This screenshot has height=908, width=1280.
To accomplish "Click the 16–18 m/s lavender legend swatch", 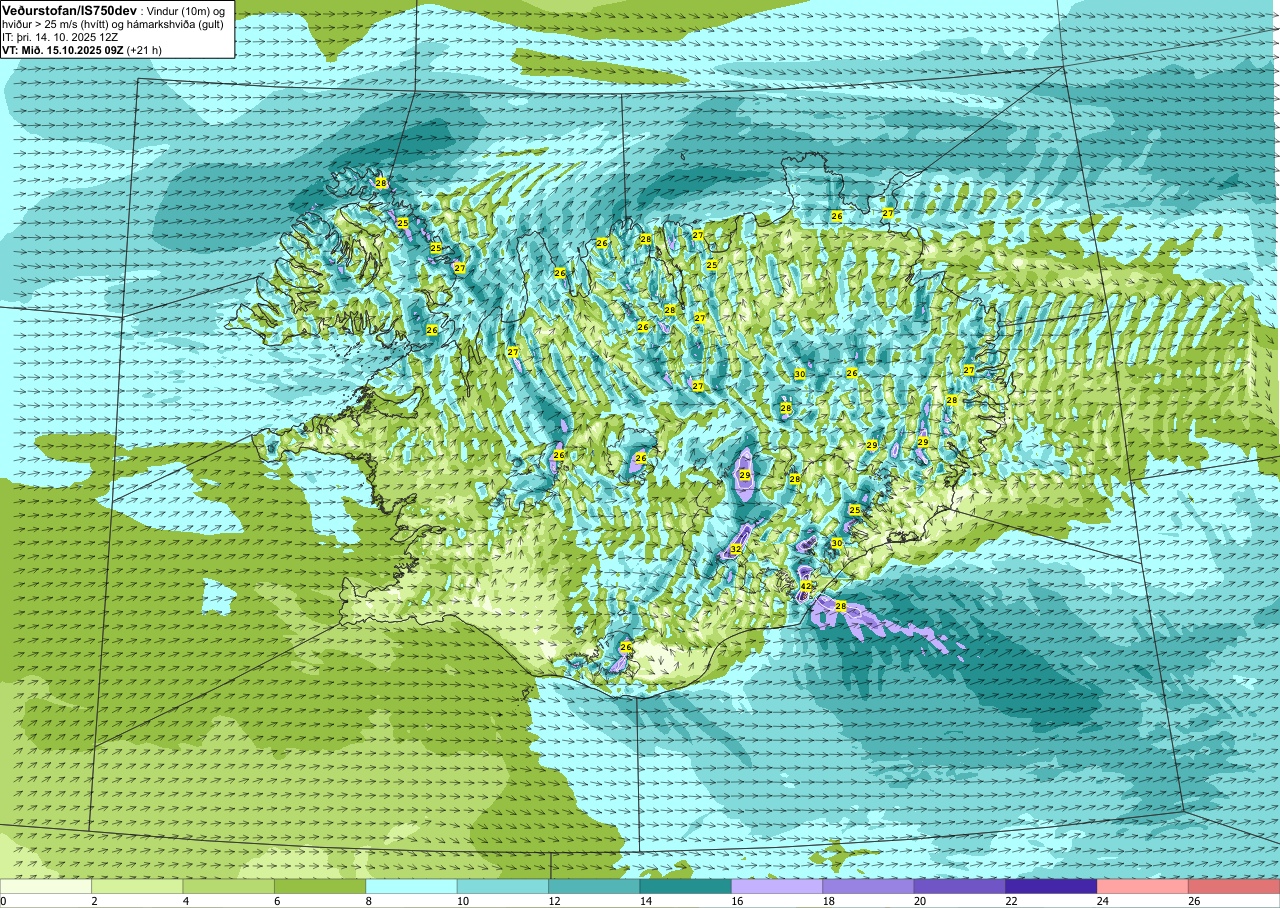I will point(777,887).
